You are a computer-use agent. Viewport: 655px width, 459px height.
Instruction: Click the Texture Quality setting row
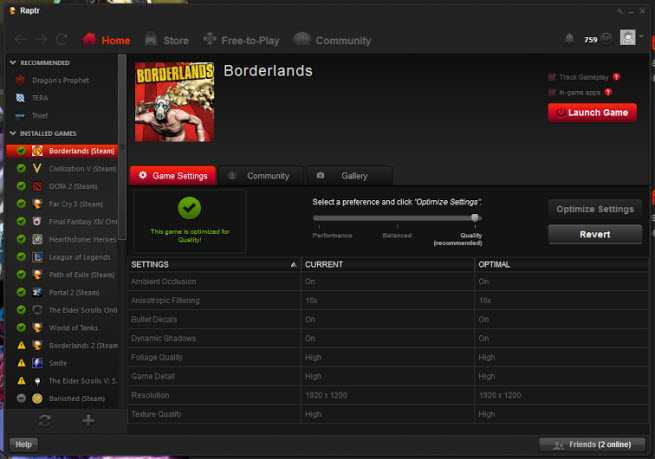point(388,414)
